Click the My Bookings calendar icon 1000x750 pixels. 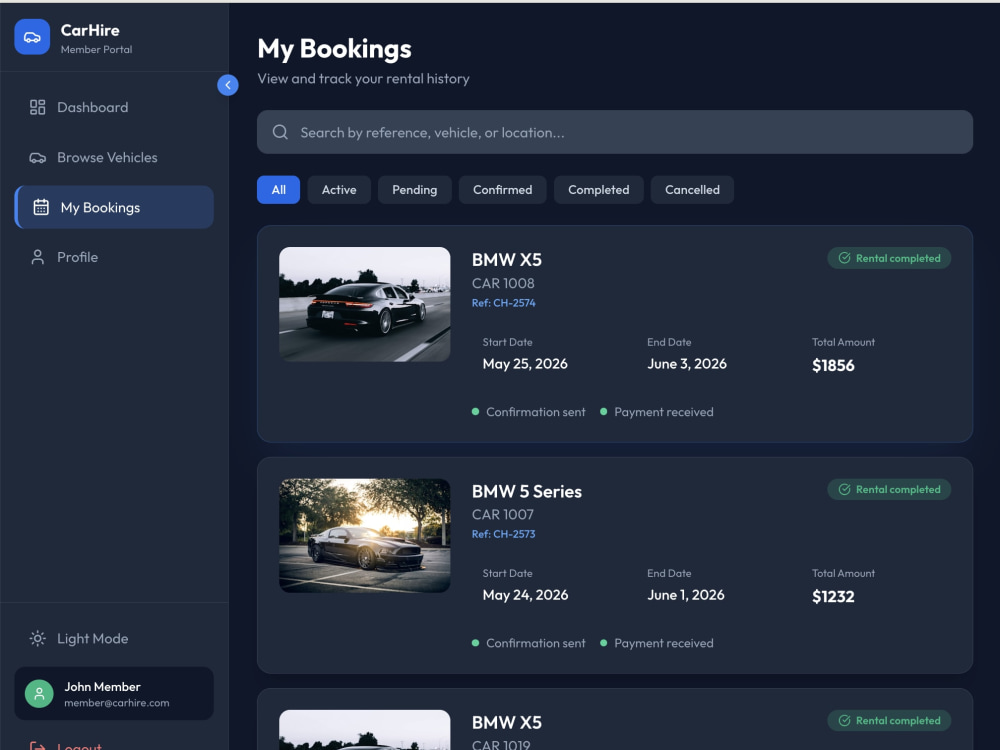click(x=41, y=207)
